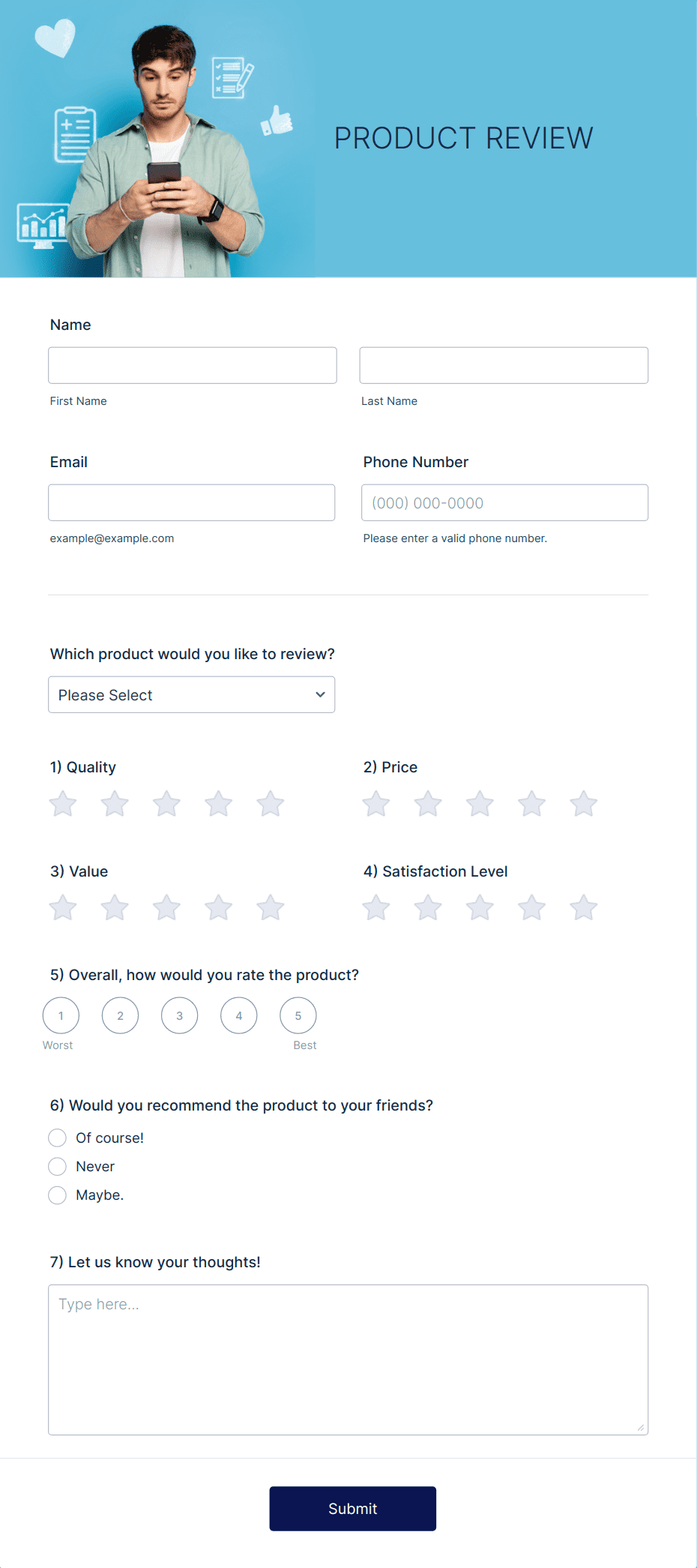This screenshot has height=1568, width=697.
Task: Select 'Of course!' as your recommendation
Action: pyautogui.click(x=57, y=1138)
